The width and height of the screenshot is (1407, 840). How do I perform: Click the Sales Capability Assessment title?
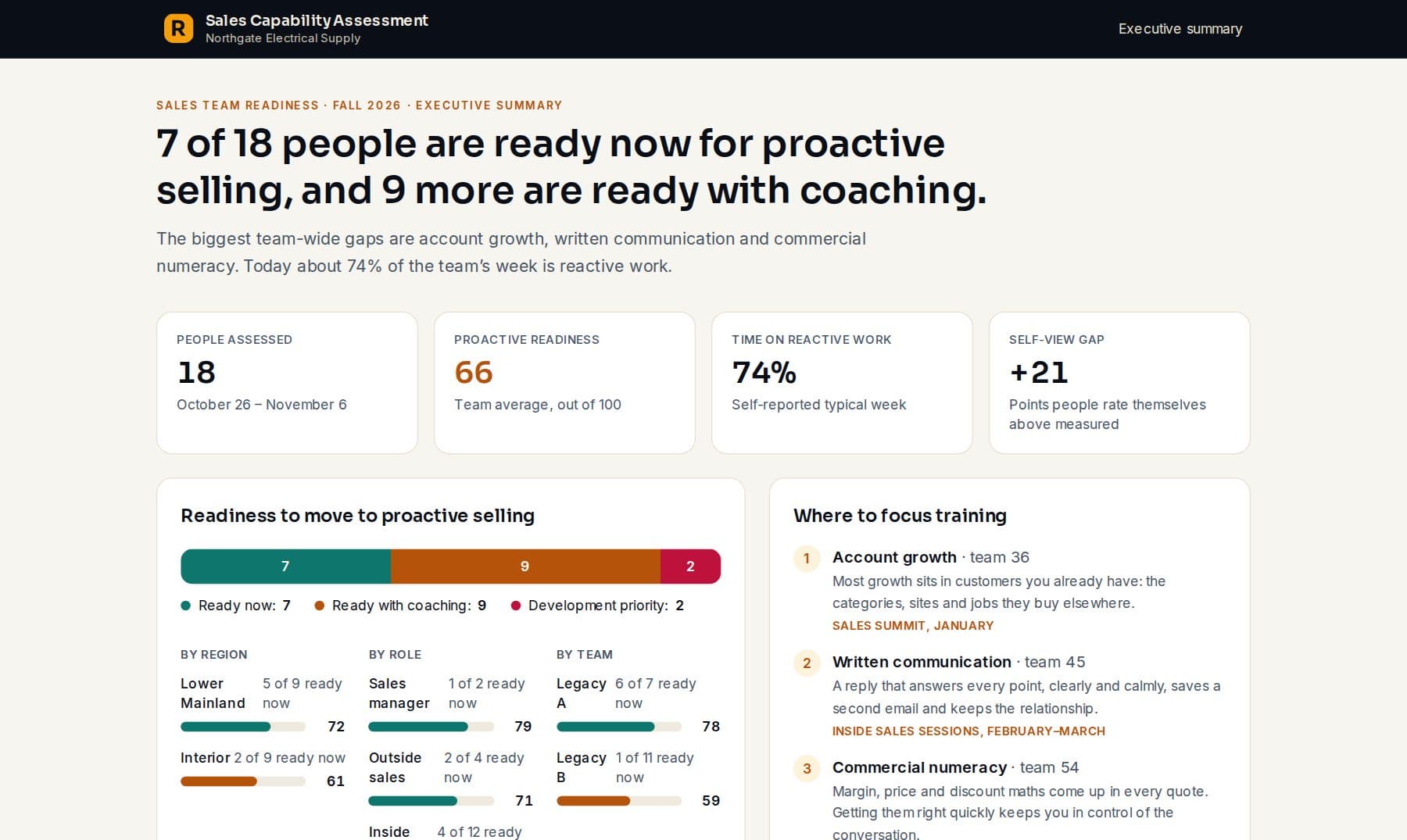[x=317, y=20]
